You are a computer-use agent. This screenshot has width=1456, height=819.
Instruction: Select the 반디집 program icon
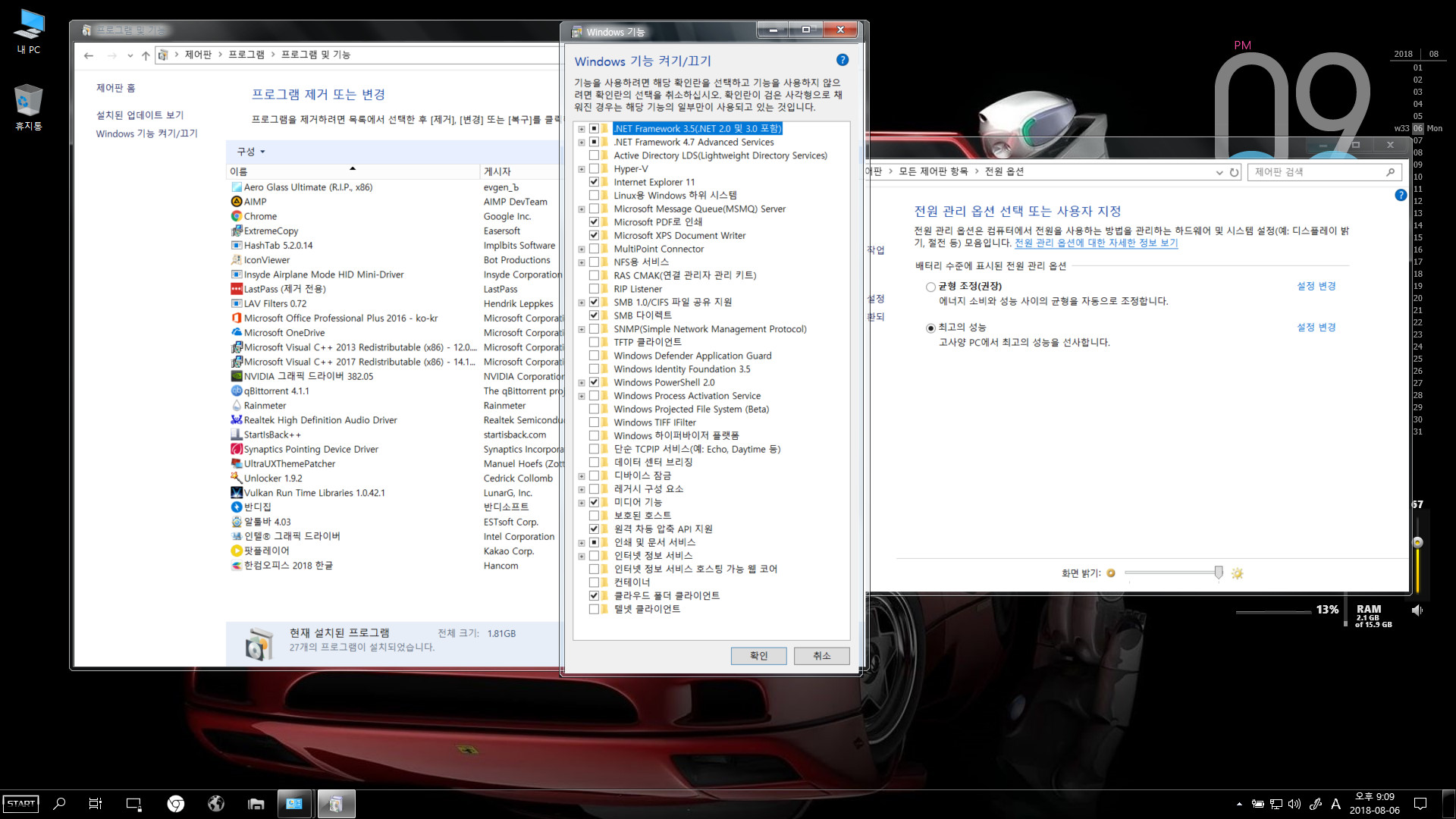[x=237, y=507]
